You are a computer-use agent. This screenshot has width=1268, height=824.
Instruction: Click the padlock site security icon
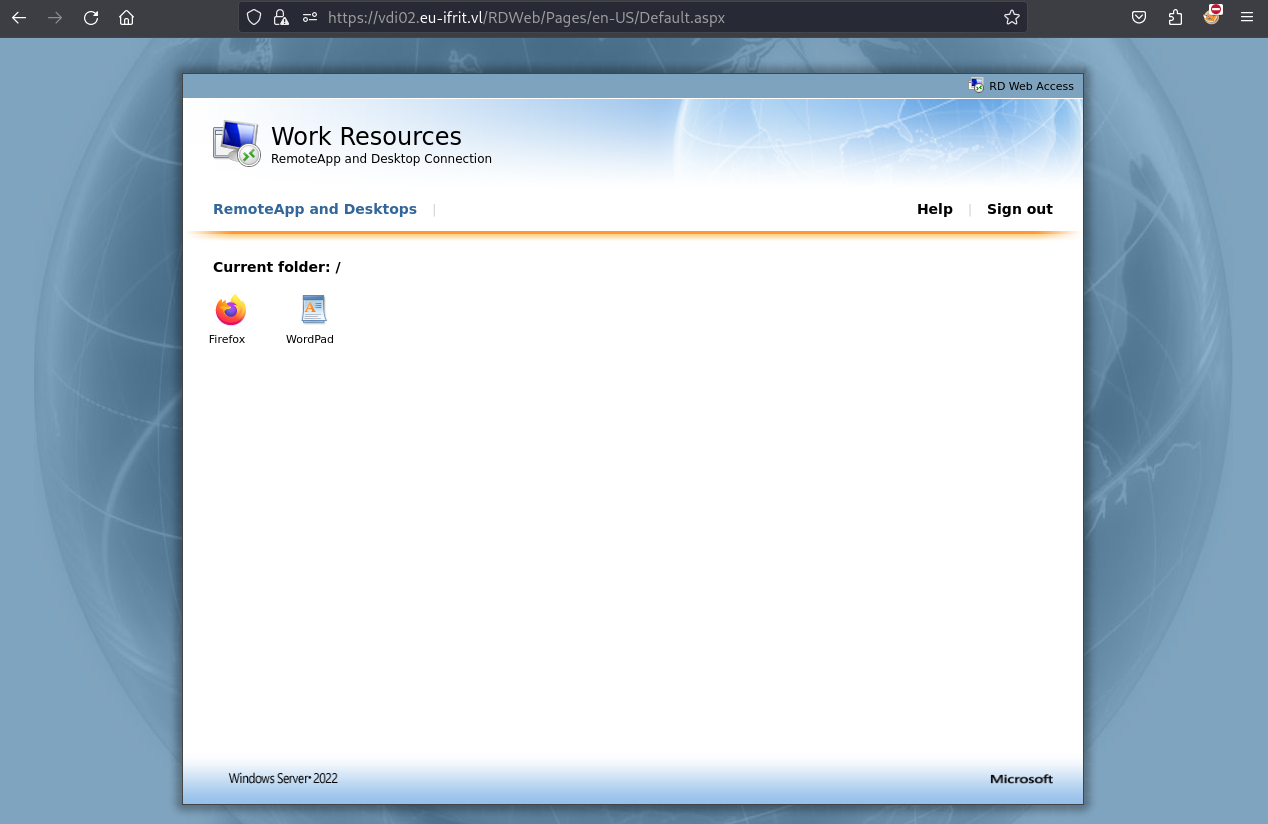(281, 17)
